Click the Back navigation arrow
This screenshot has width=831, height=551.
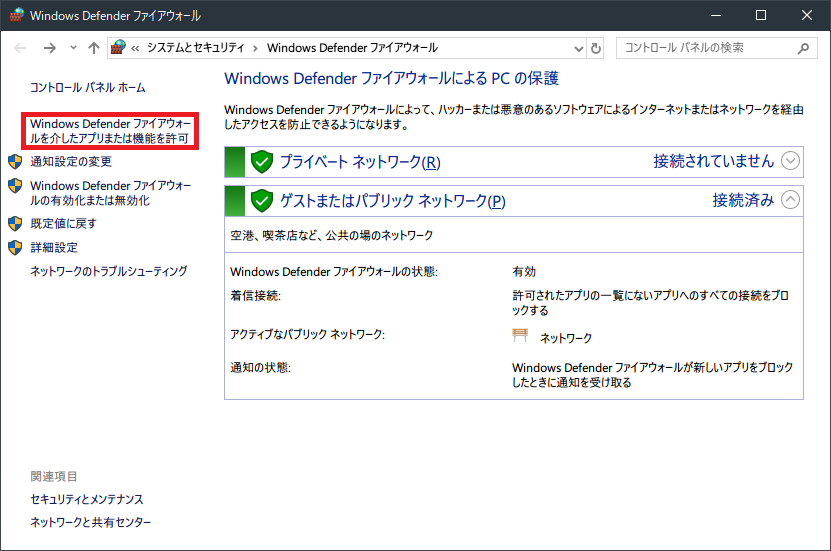[20, 48]
